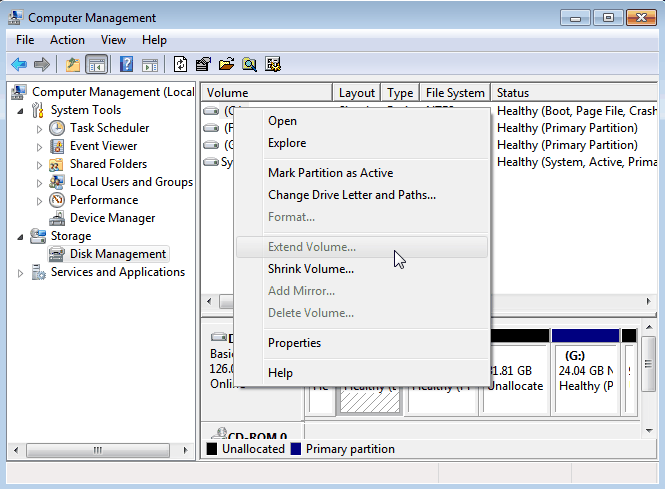Image resolution: width=665 pixels, height=489 pixels.
Task: Select Change Drive Letter and Paths
Action: click(x=362, y=195)
